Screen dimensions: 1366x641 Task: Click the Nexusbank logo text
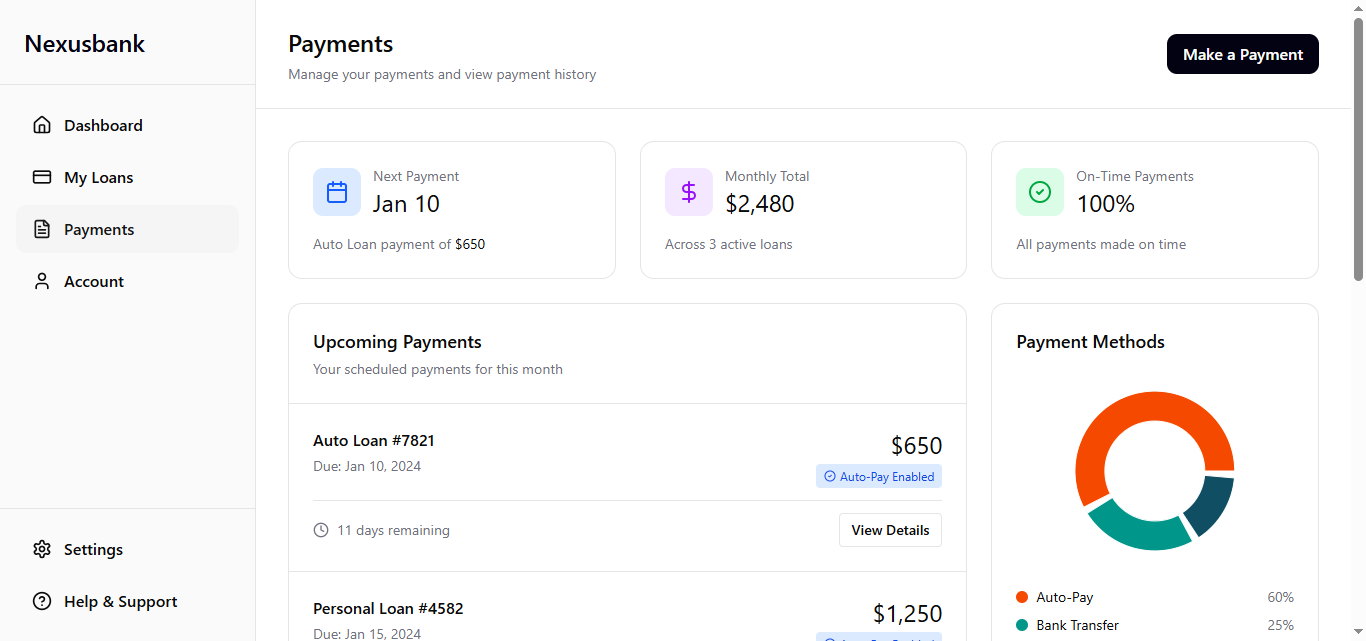click(85, 44)
